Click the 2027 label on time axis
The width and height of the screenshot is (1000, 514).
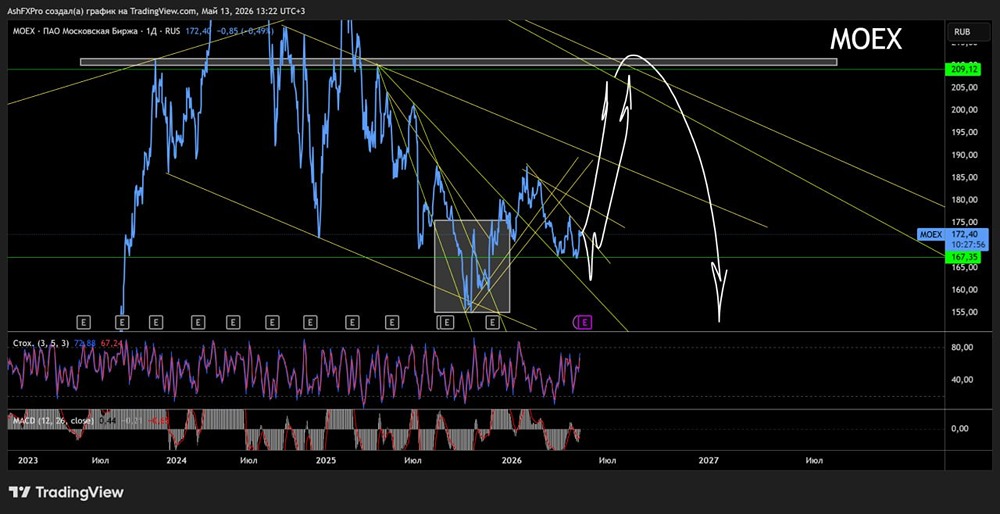click(x=709, y=460)
